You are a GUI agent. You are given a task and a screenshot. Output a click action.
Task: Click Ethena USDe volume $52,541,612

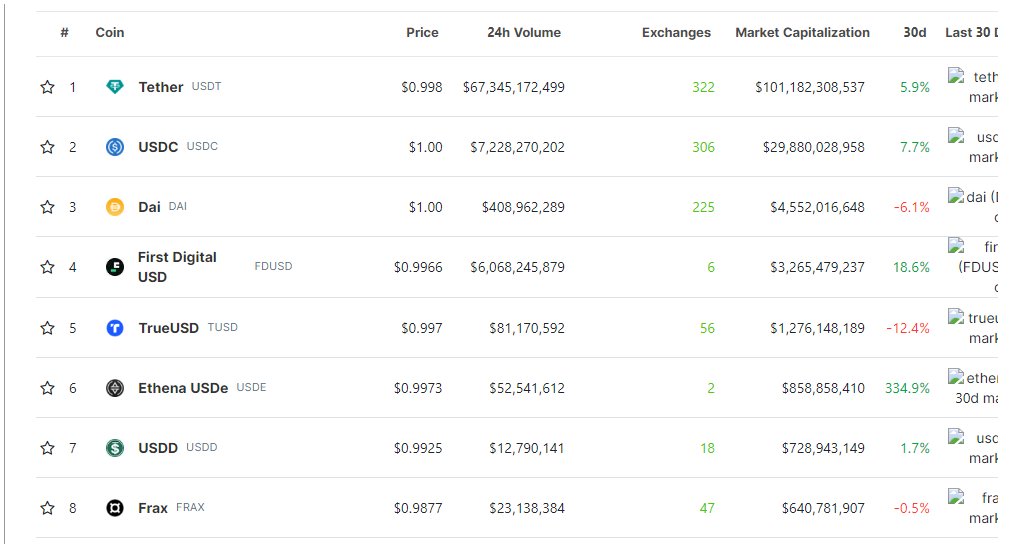(527, 388)
